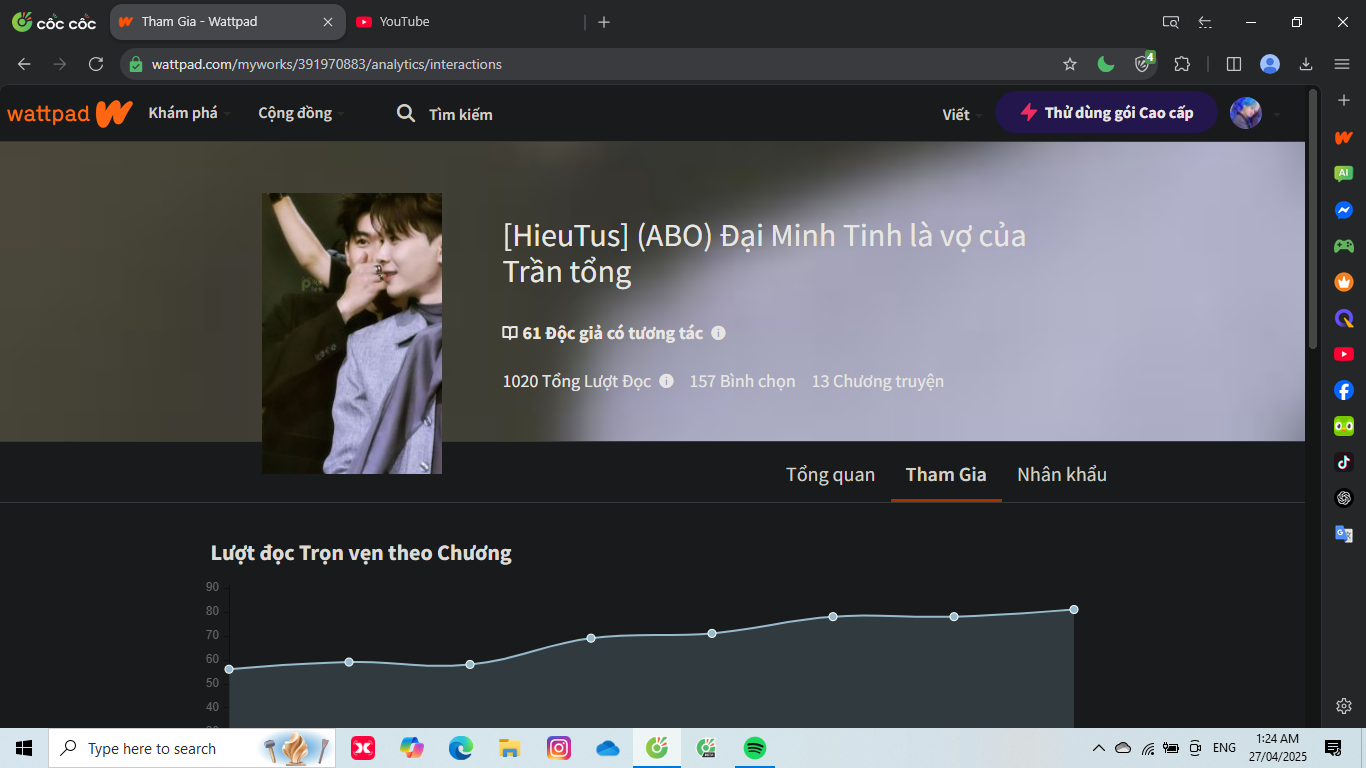The height and width of the screenshot is (768, 1366).
Task: Open the Viết dropdown in the header
Action: coord(961,114)
